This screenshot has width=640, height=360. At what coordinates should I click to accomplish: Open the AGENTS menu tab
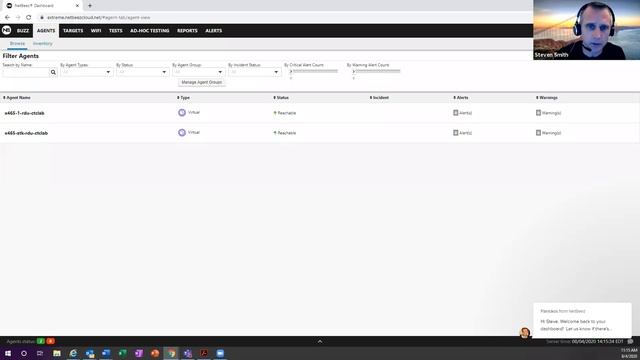46,31
